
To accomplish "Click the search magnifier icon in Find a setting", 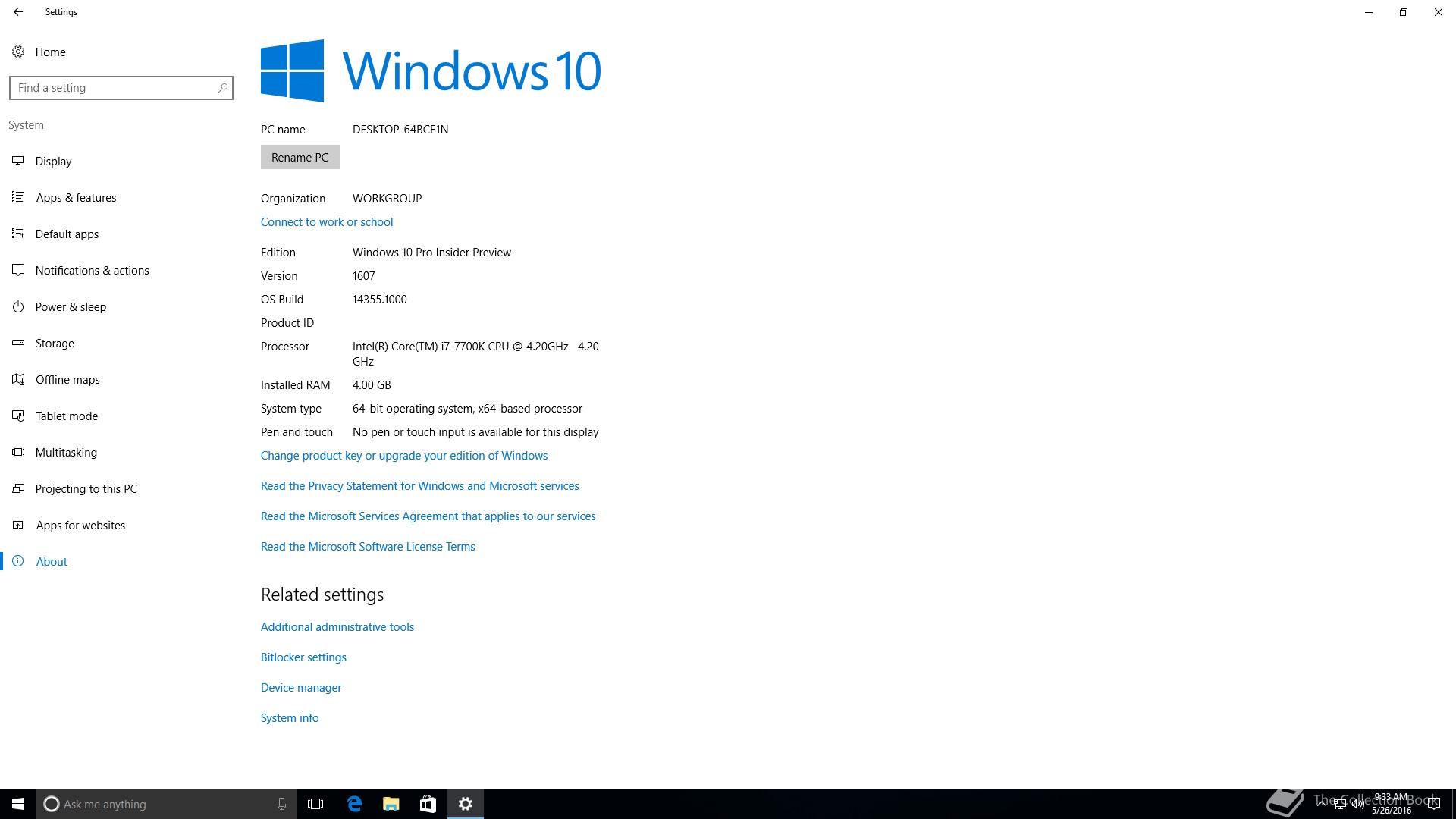I will pos(222,88).
